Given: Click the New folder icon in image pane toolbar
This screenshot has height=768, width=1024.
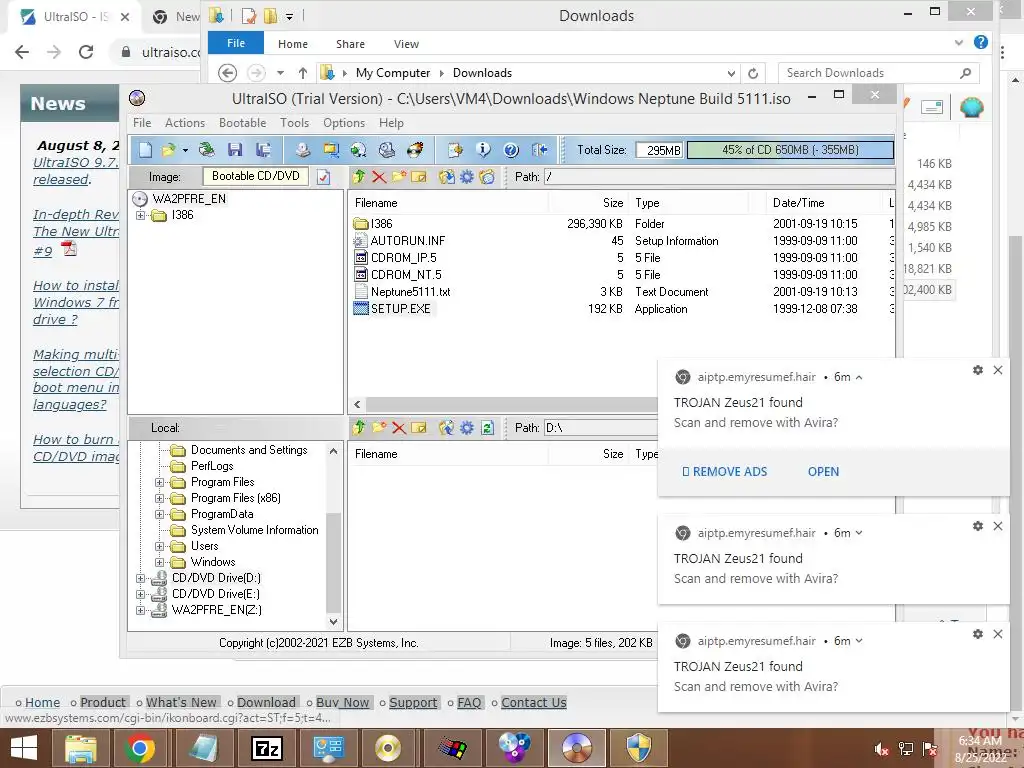Looking at the screenshot, I should coord(399,176).
